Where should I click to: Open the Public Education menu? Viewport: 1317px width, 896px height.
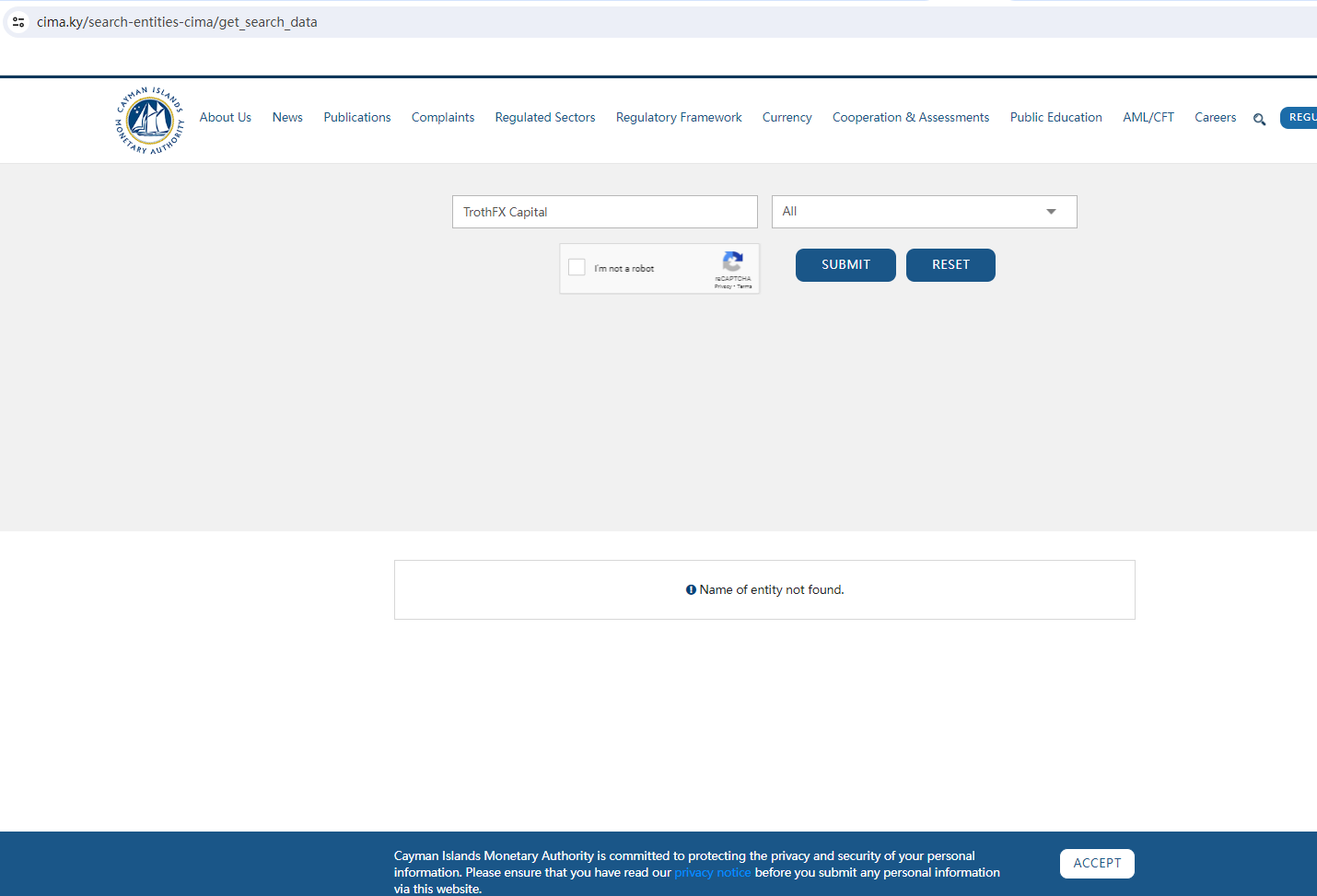pyautogui.click(x=1056, y=117)
